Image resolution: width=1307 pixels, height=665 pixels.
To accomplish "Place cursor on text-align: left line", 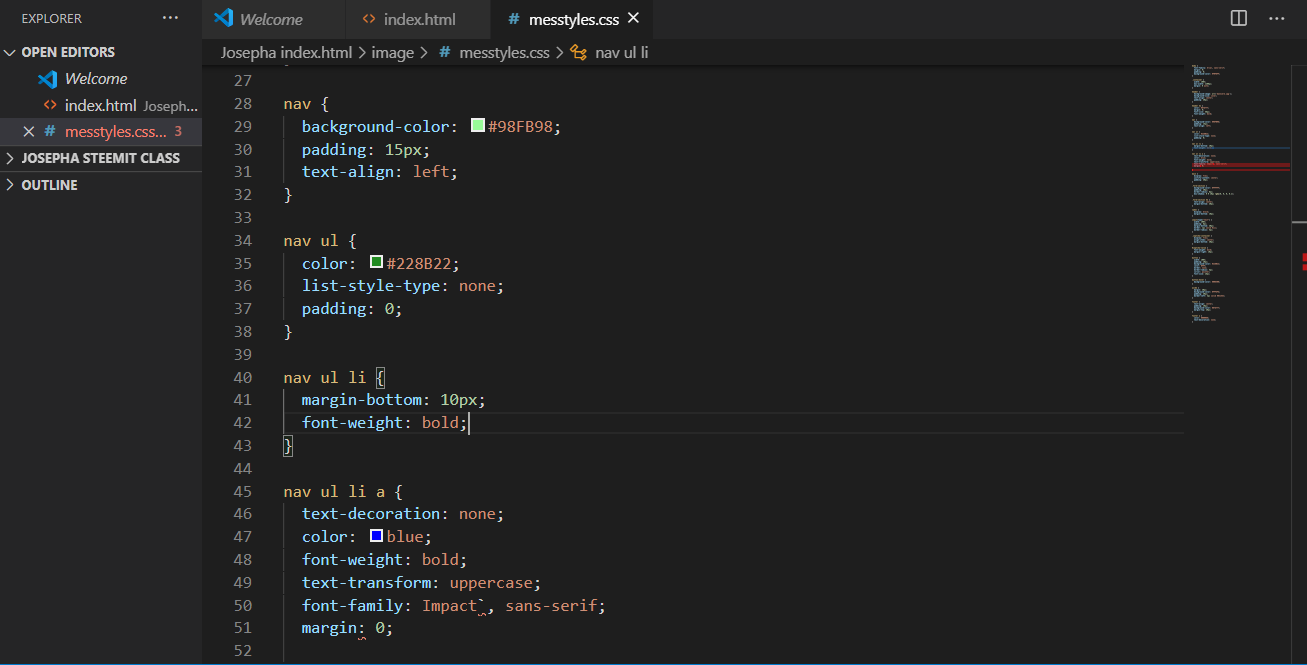I will coord(380,171).
